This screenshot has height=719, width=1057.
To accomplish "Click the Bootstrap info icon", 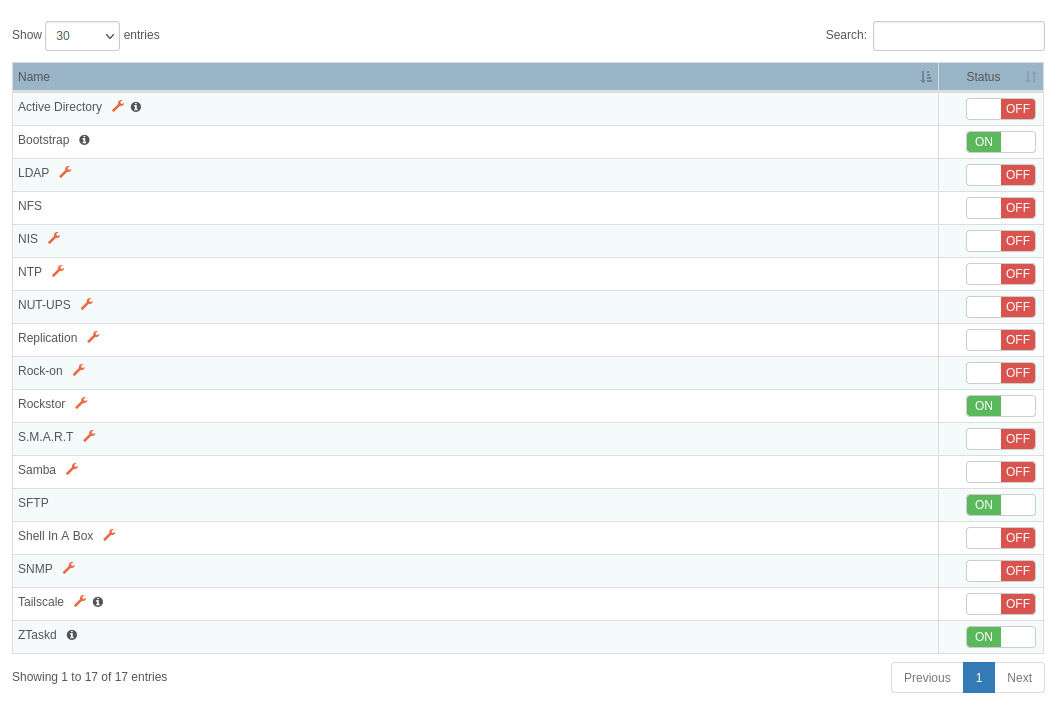I will pos(84,140).
